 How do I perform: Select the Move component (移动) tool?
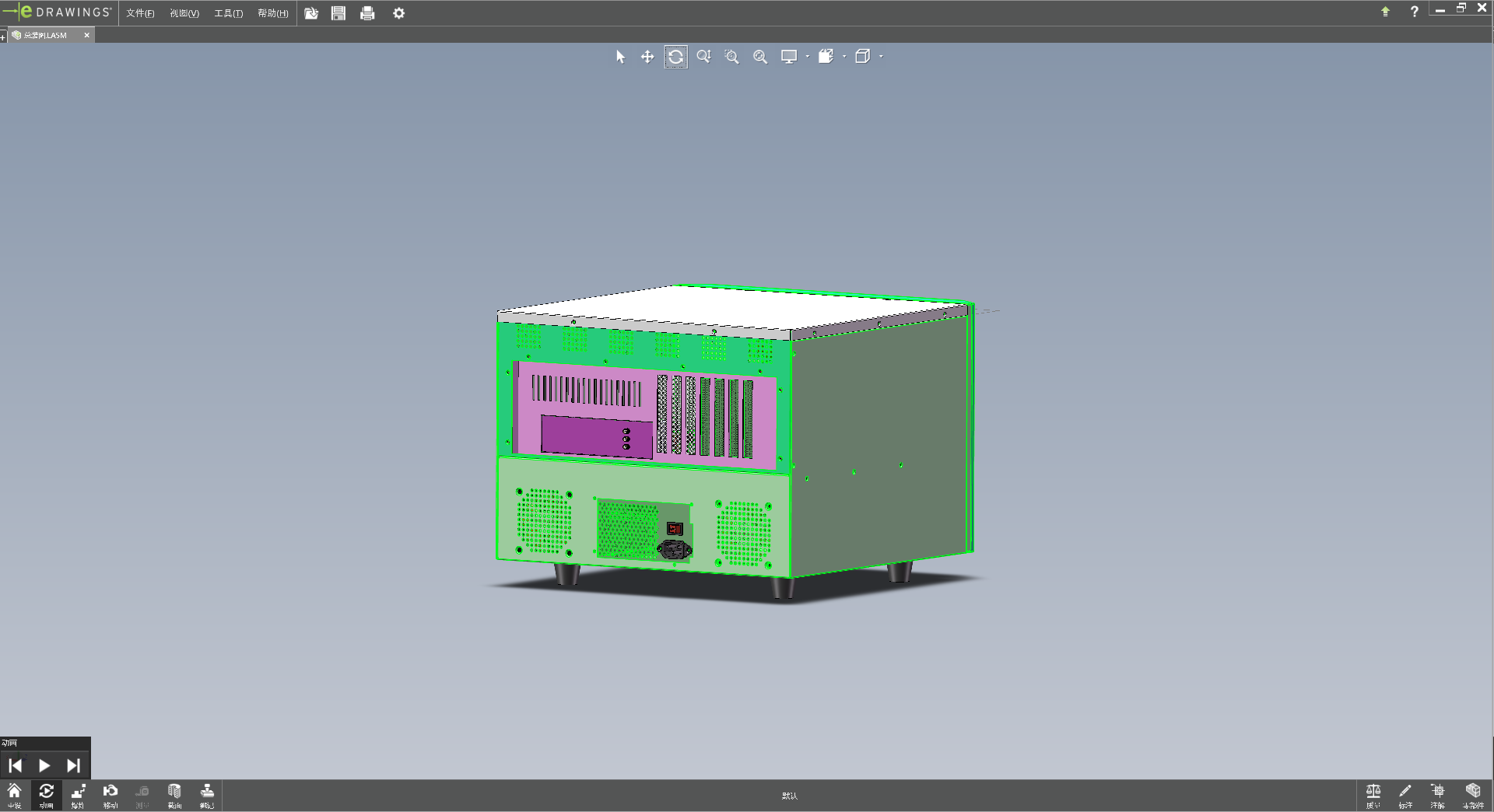pyautogui.click(x=110, y=795)
